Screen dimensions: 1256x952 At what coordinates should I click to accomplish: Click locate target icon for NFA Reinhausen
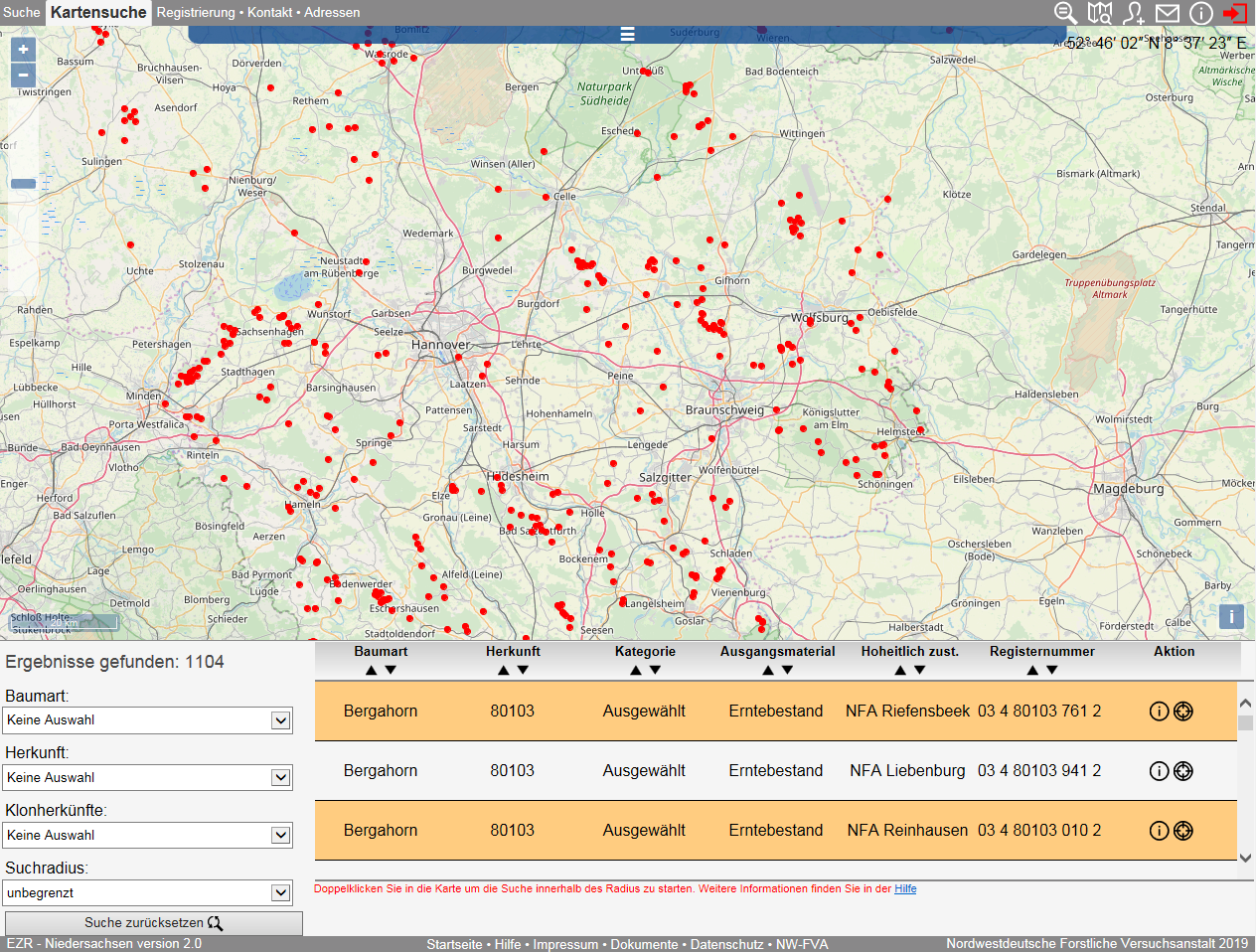point(1182,831)
